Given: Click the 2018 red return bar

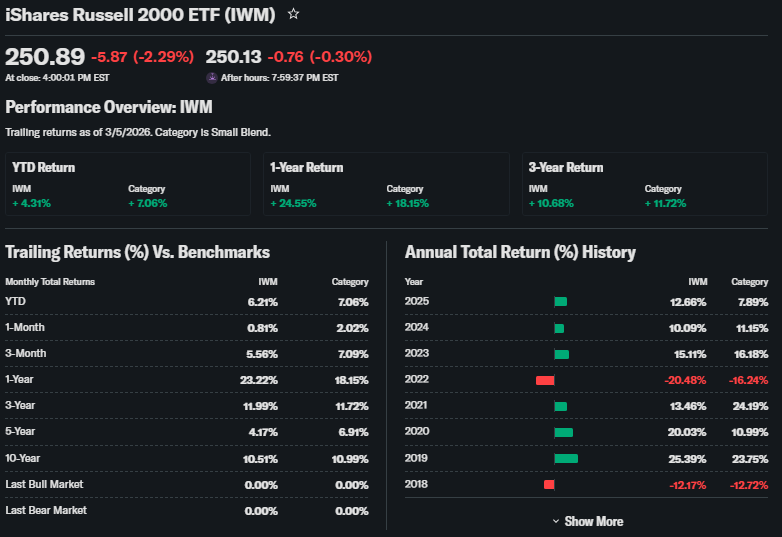Looking at the screenshot, I should coord(549,484).
